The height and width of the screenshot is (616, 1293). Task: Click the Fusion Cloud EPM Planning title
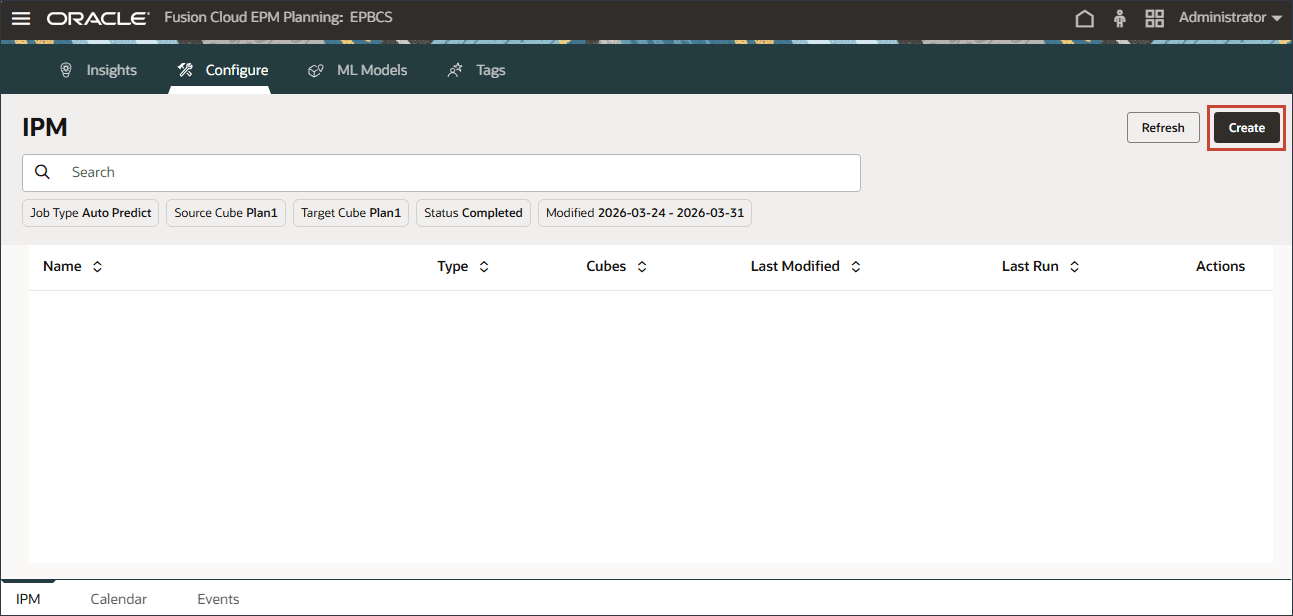(x=278, y=17)
